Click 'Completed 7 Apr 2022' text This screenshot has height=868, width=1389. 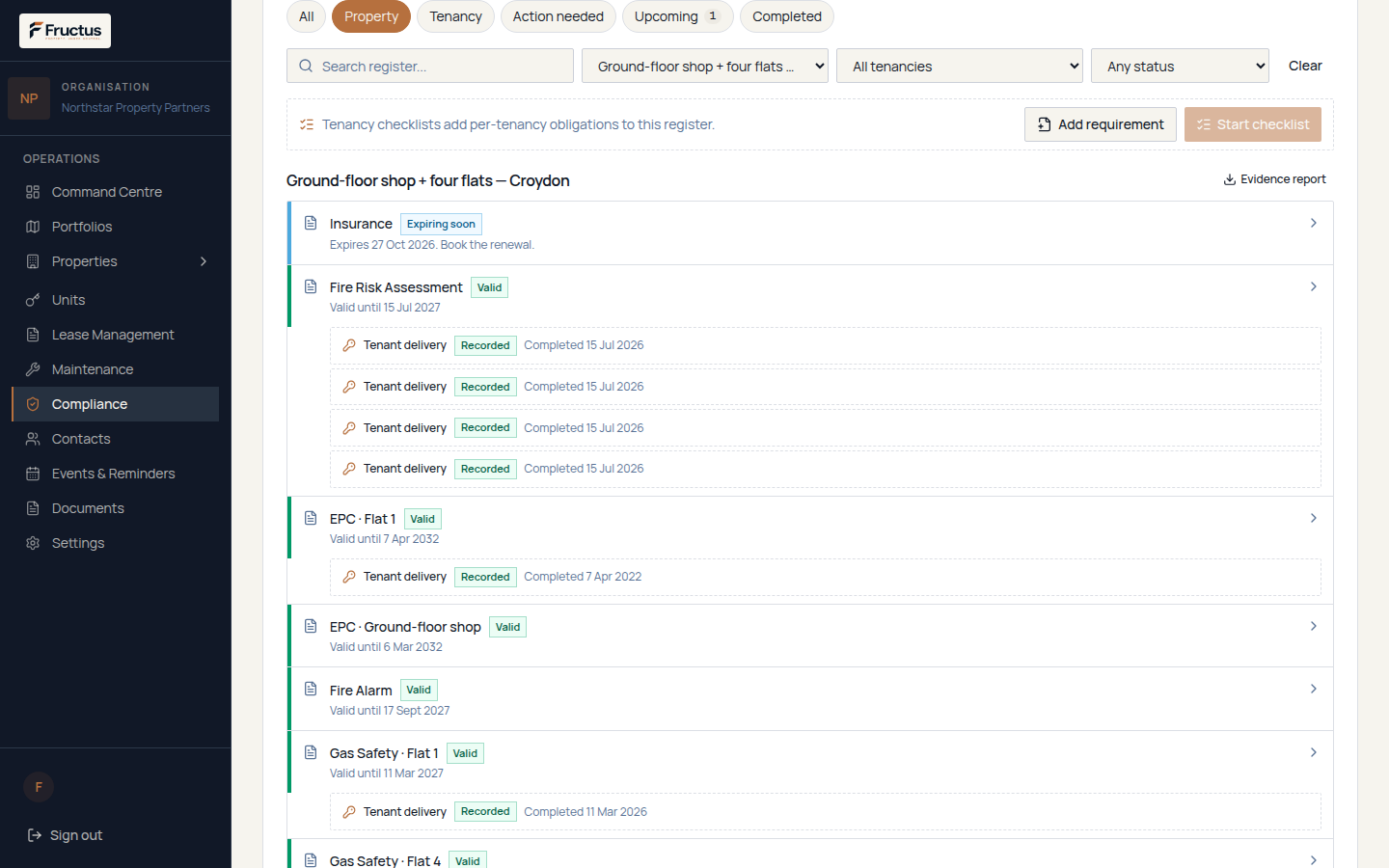point(583,577)
